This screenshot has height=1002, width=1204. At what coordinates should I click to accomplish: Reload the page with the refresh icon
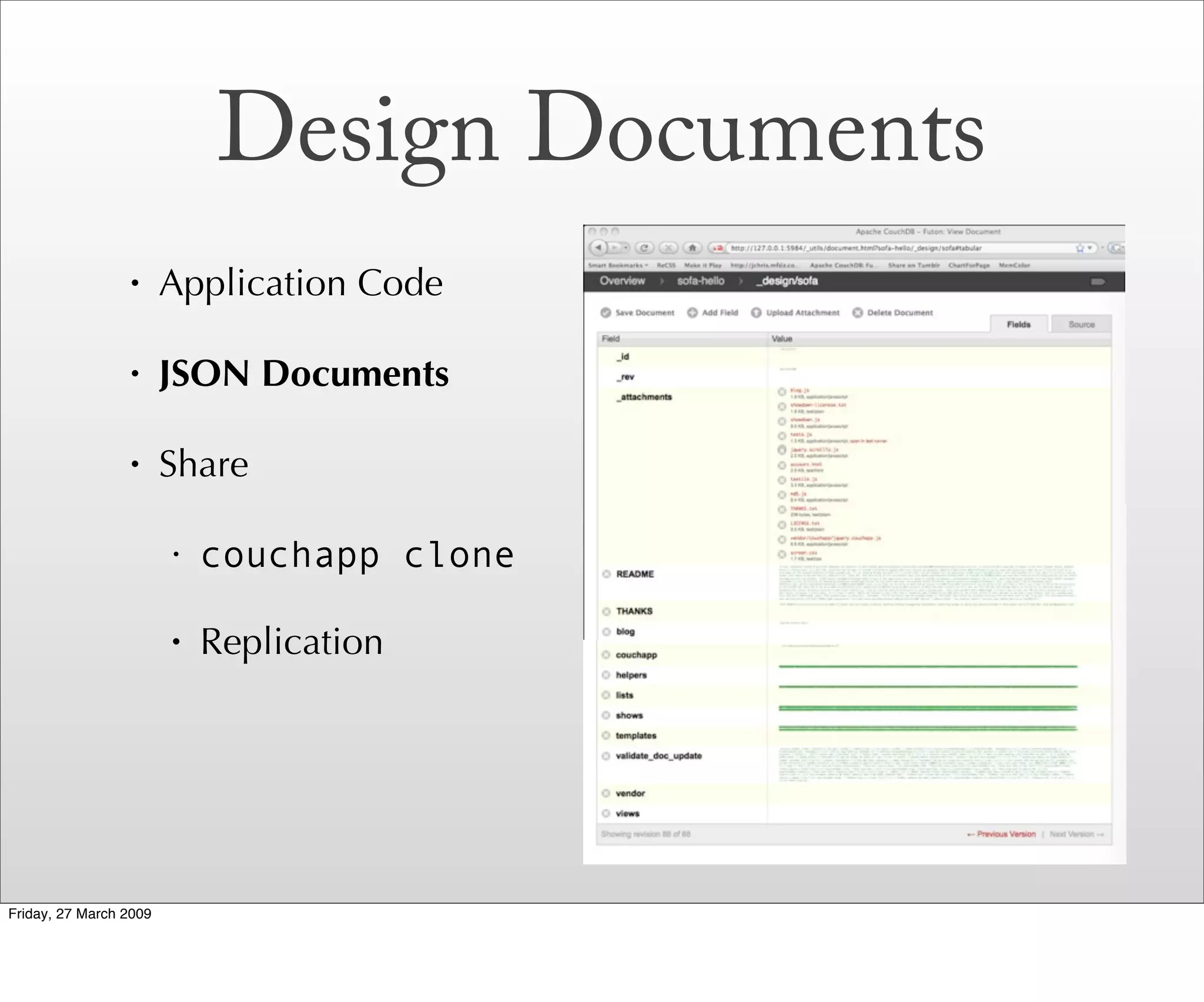(x=644, y=248)
